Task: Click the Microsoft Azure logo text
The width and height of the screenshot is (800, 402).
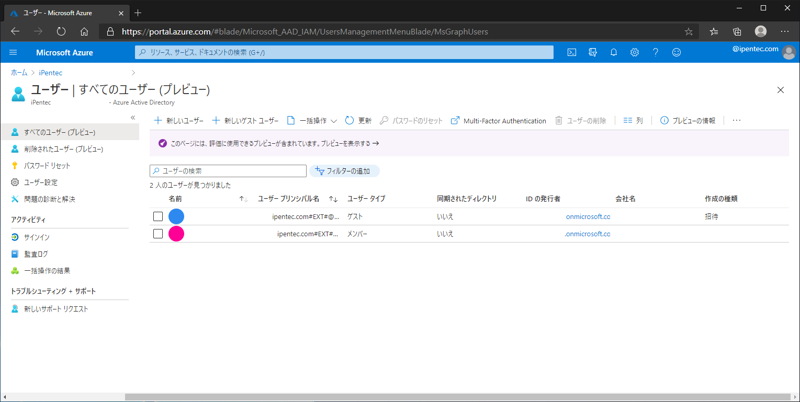Action: click(x=65, y=53)
